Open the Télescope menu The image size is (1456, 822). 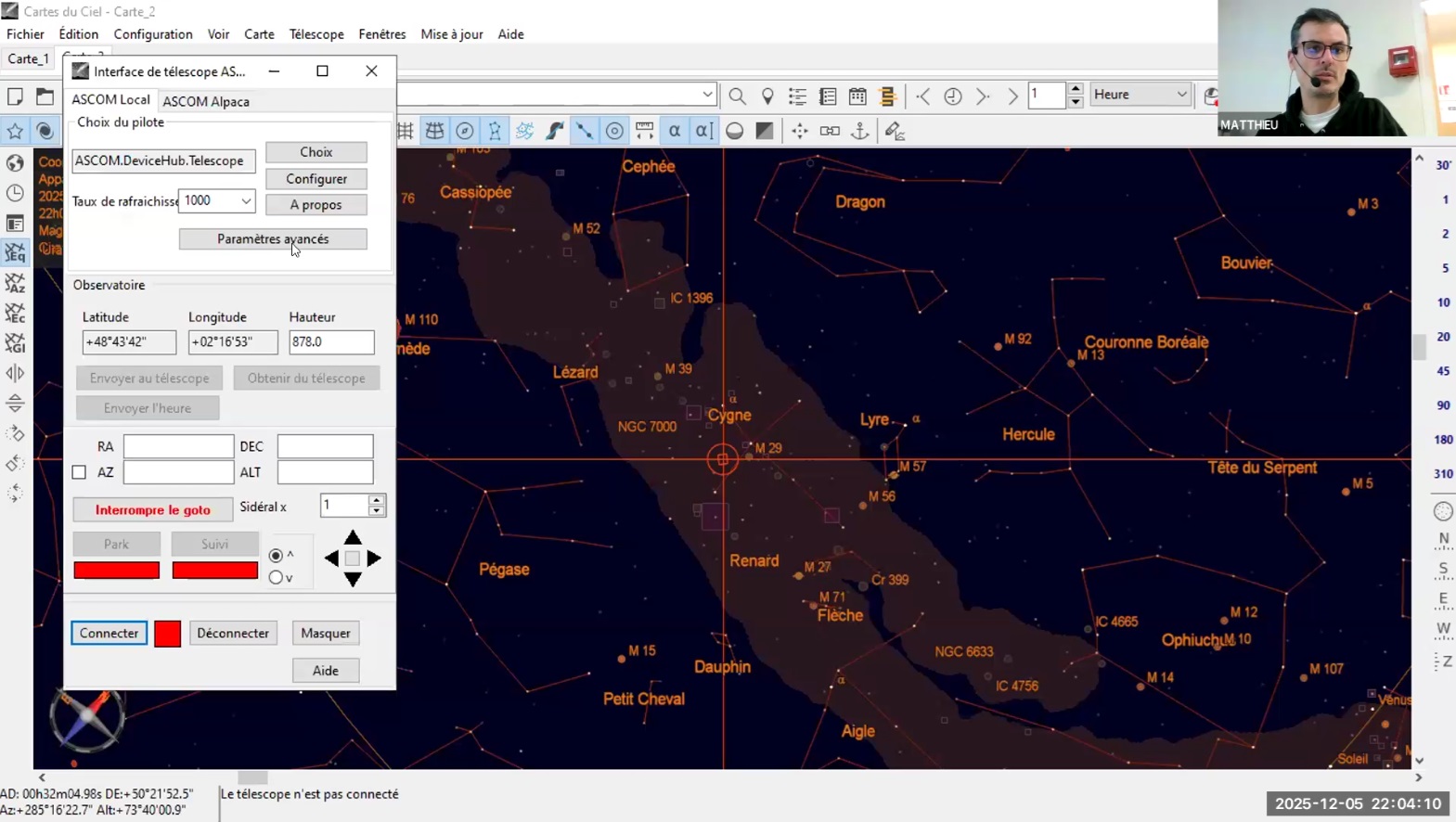tap(316, 34)
